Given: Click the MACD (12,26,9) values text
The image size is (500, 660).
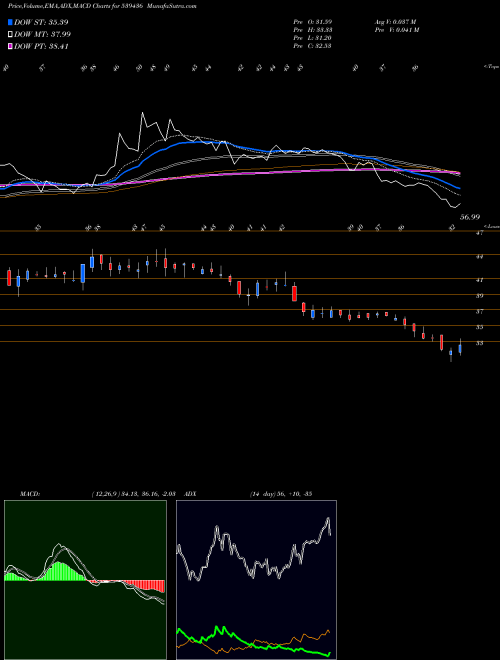Looking at the screenshot, I should [x=133, y=494].
